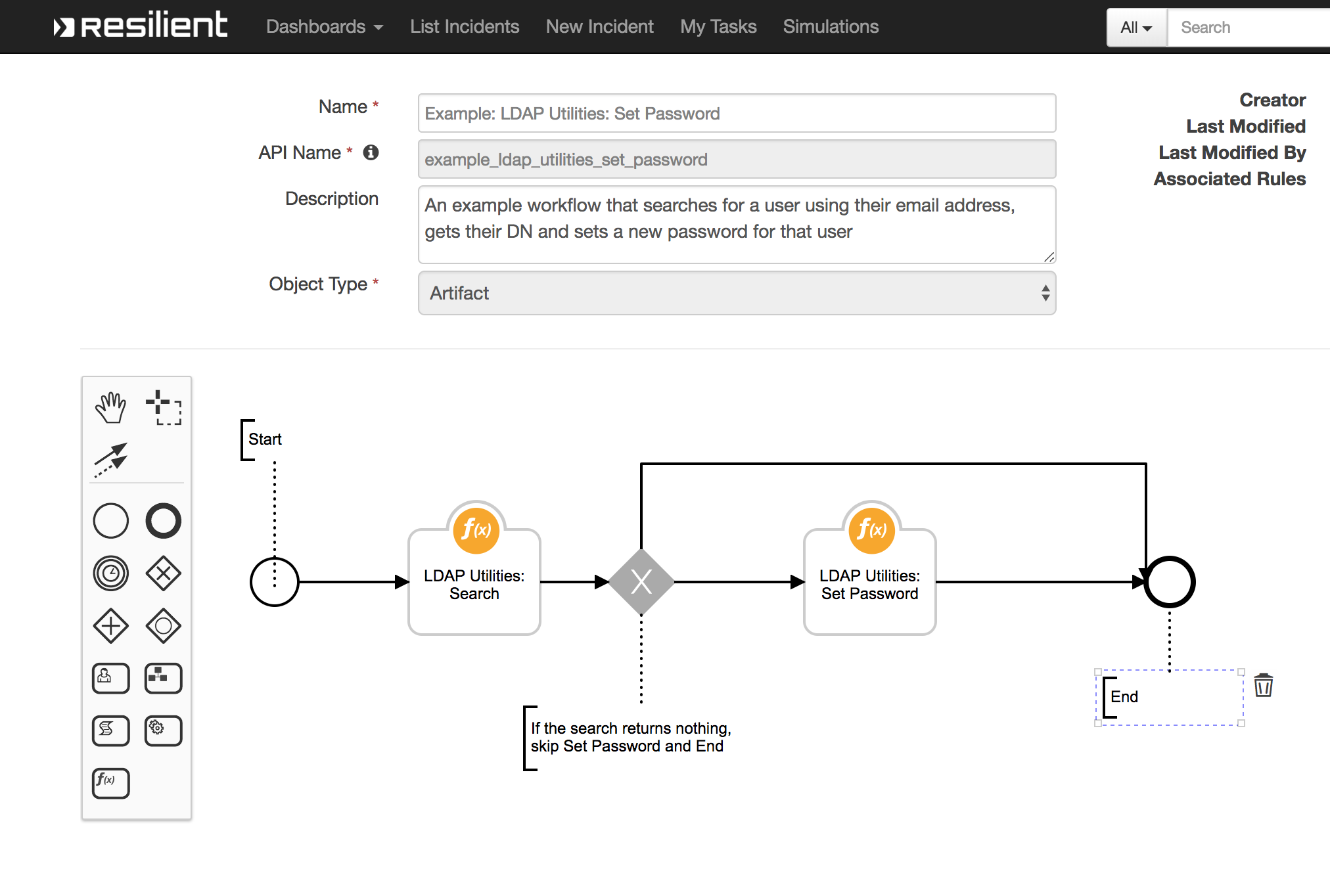Open the Object Type dropdown
The image size is (1330, 896).
pos(736,294)
